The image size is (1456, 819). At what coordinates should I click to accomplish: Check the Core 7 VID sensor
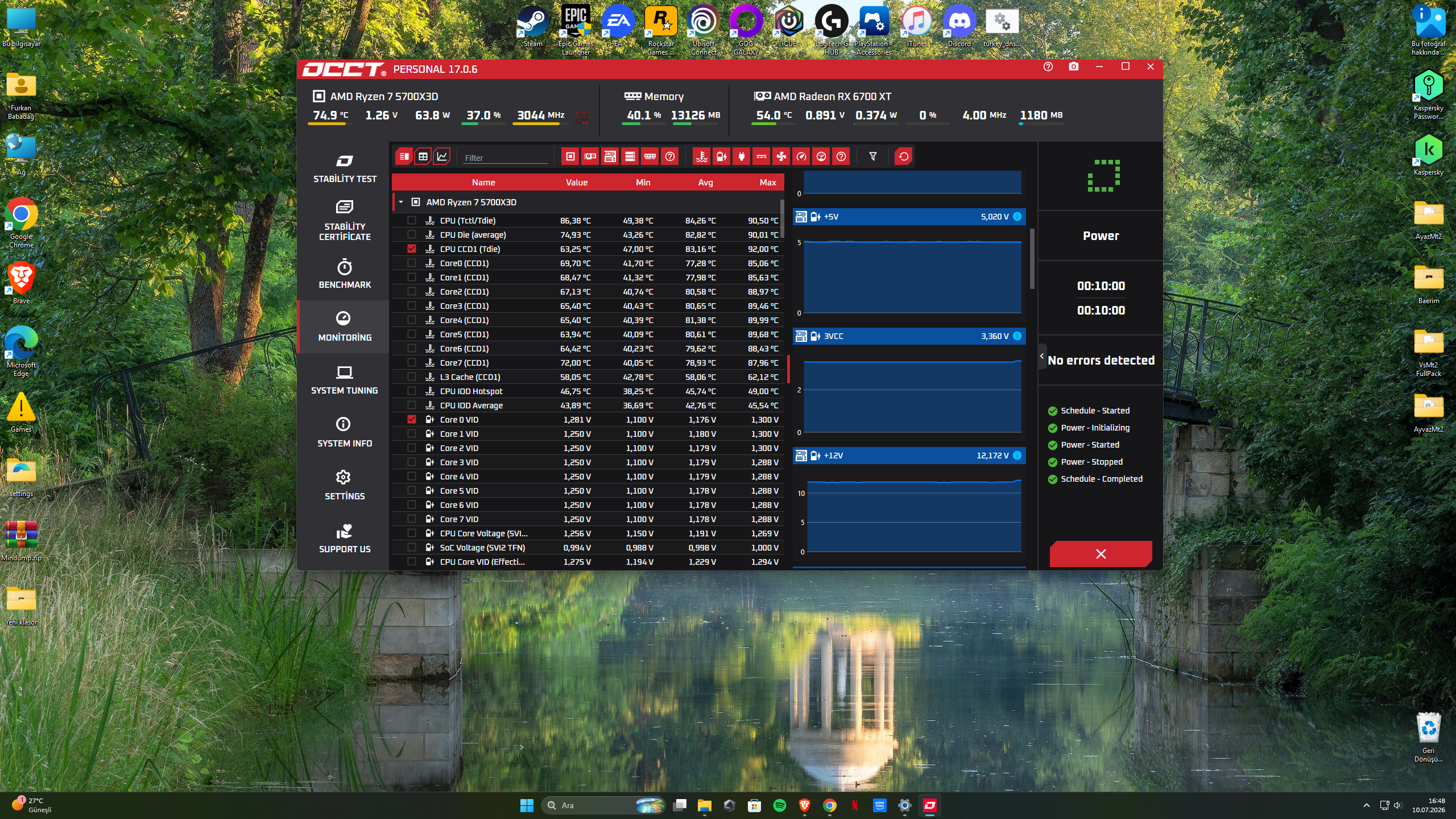412,519
